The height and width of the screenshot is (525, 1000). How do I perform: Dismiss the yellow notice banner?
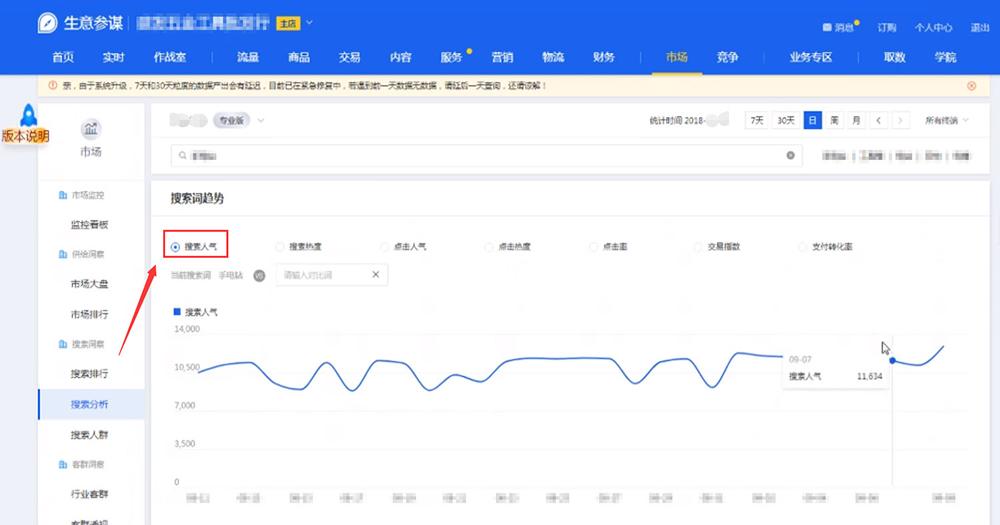pyautogui.click(x=971, y=87)
